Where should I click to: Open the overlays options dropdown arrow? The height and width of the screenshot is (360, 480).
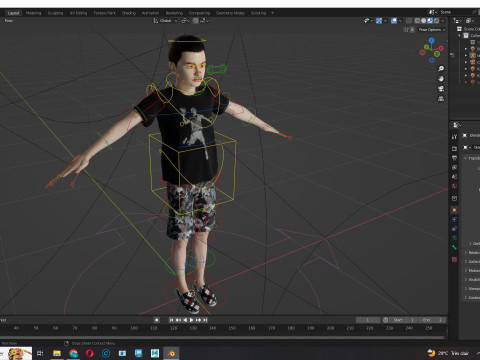401,21
